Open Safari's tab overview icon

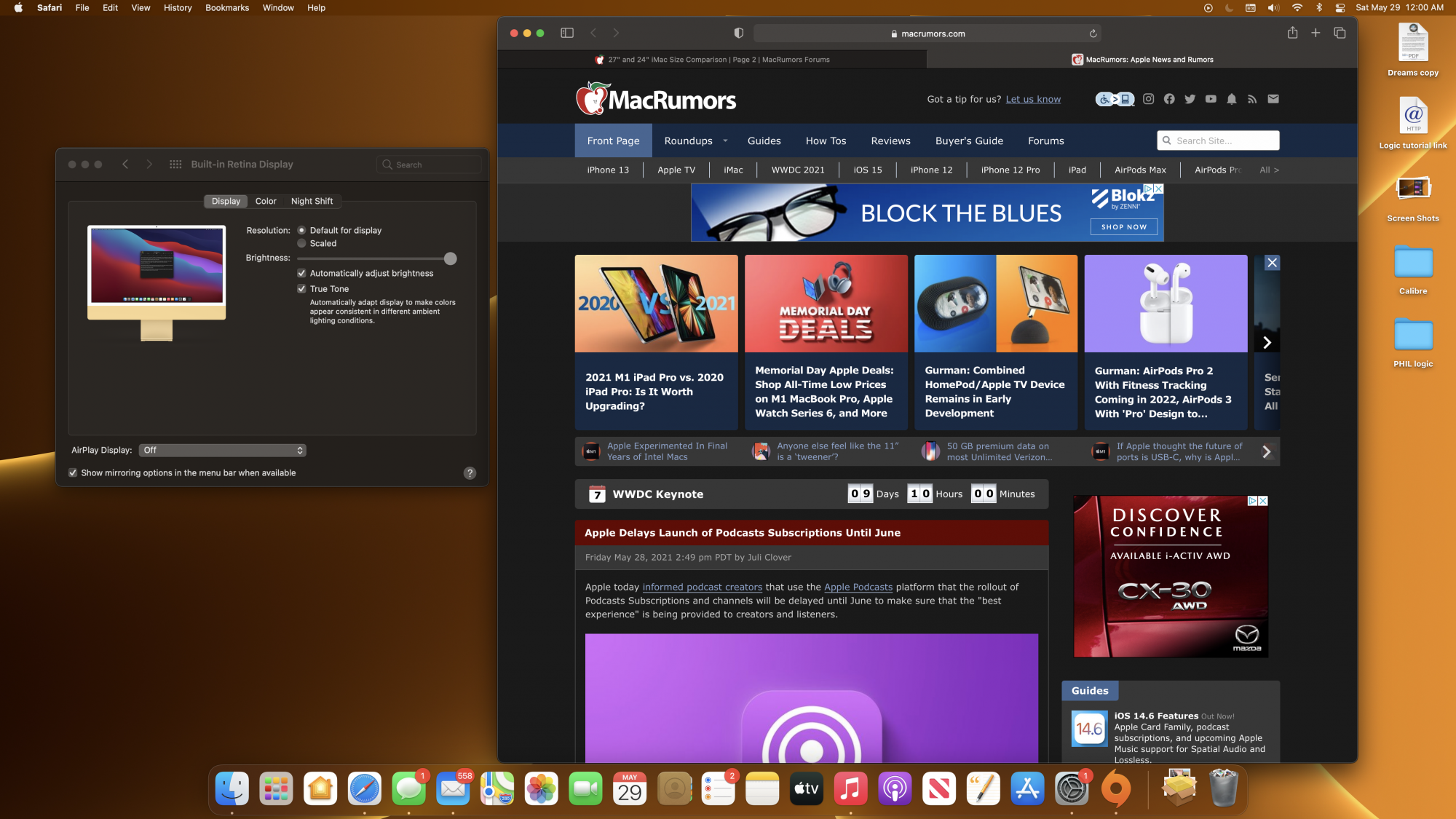(x=1340, y=33)
